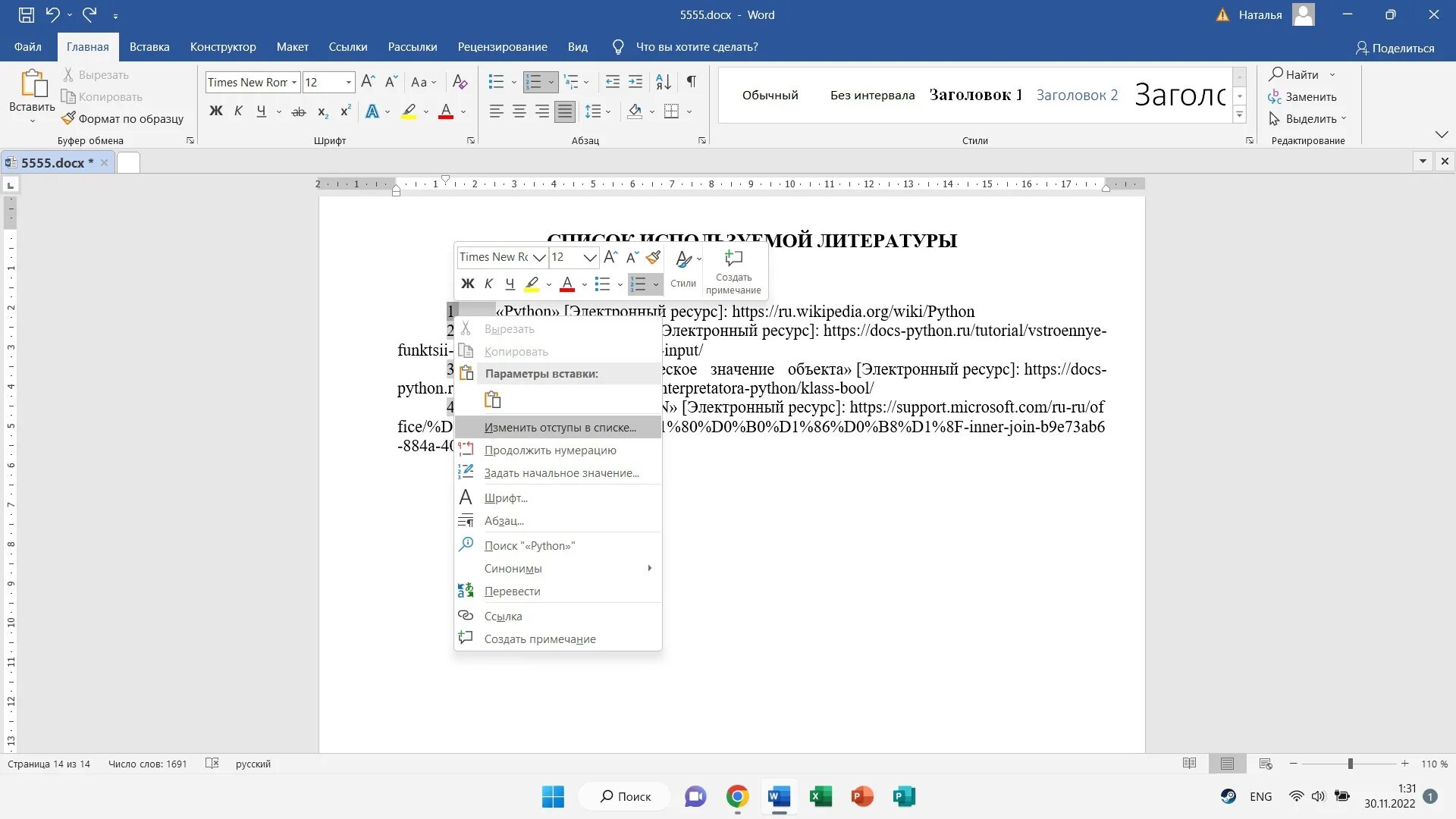This screenshot has width=1456, height=819.
Task: Click 'Создать примечание' context menu option
Action: pos(540,638)
